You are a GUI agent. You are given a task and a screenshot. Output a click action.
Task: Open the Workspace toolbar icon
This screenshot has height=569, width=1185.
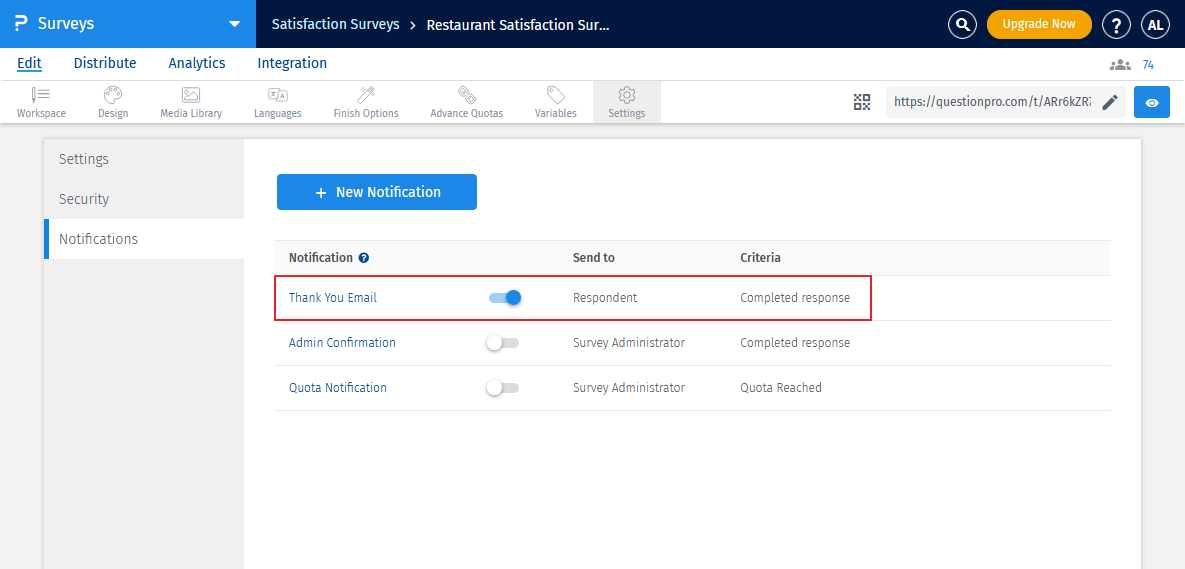coord(41,95)
